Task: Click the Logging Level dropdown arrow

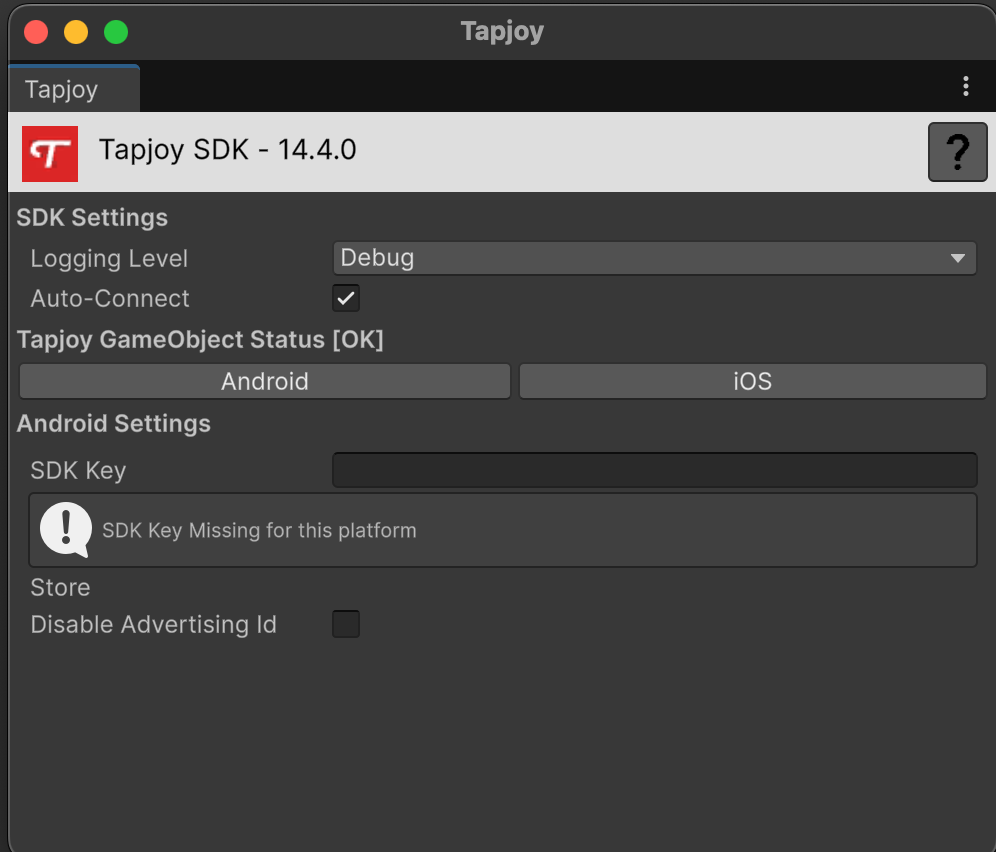Action: point(958,258)
